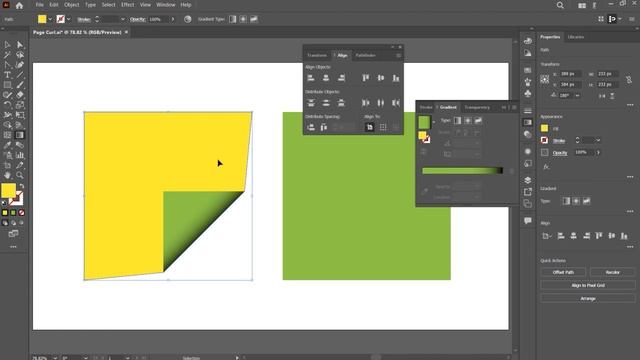Open Stroke options link in Properties panel
This screenshot has height=360, width=640.
pos(559,141)
